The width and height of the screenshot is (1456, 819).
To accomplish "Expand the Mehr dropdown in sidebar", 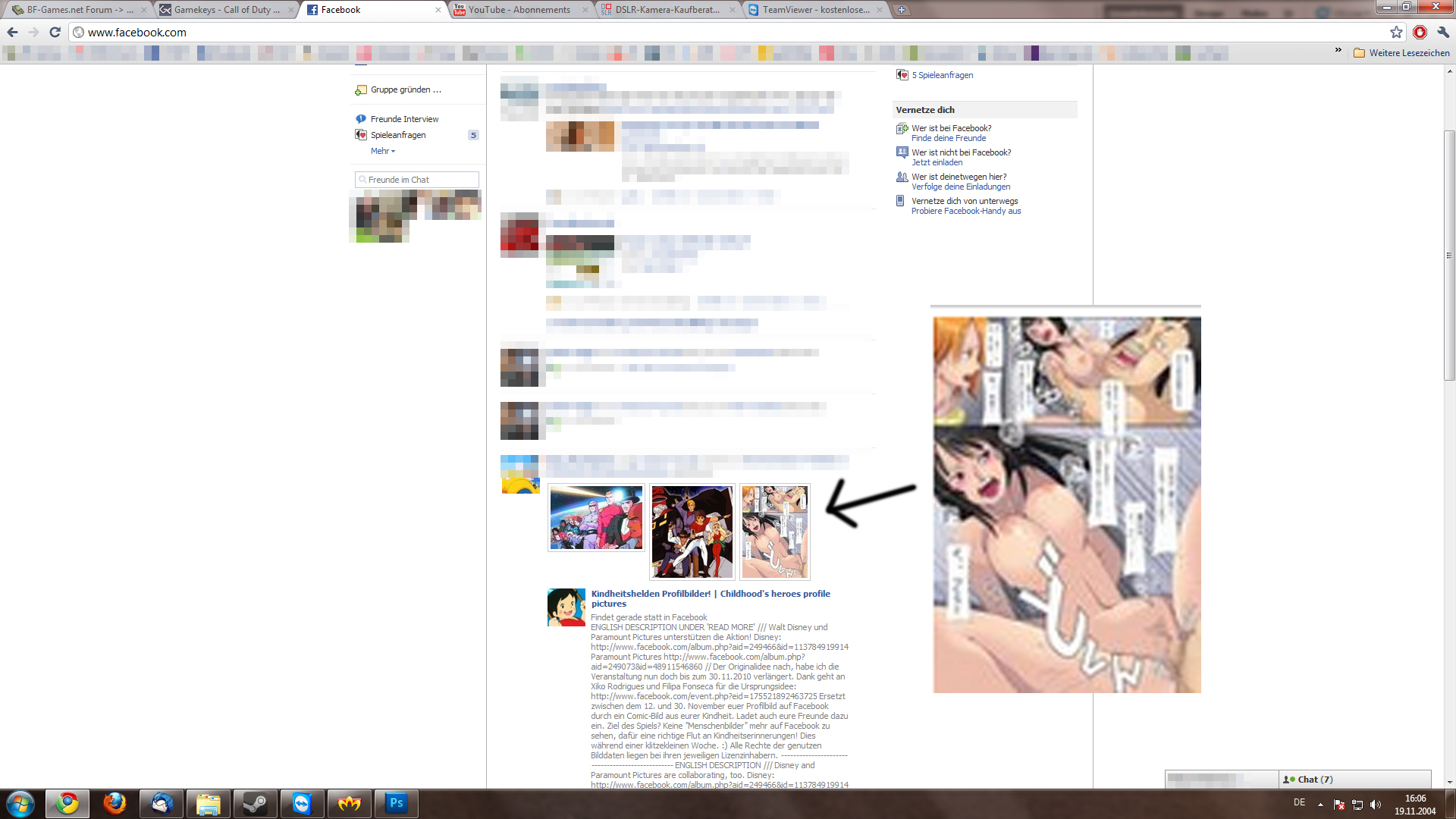I will pyautogui.click(x=382, y=151).
